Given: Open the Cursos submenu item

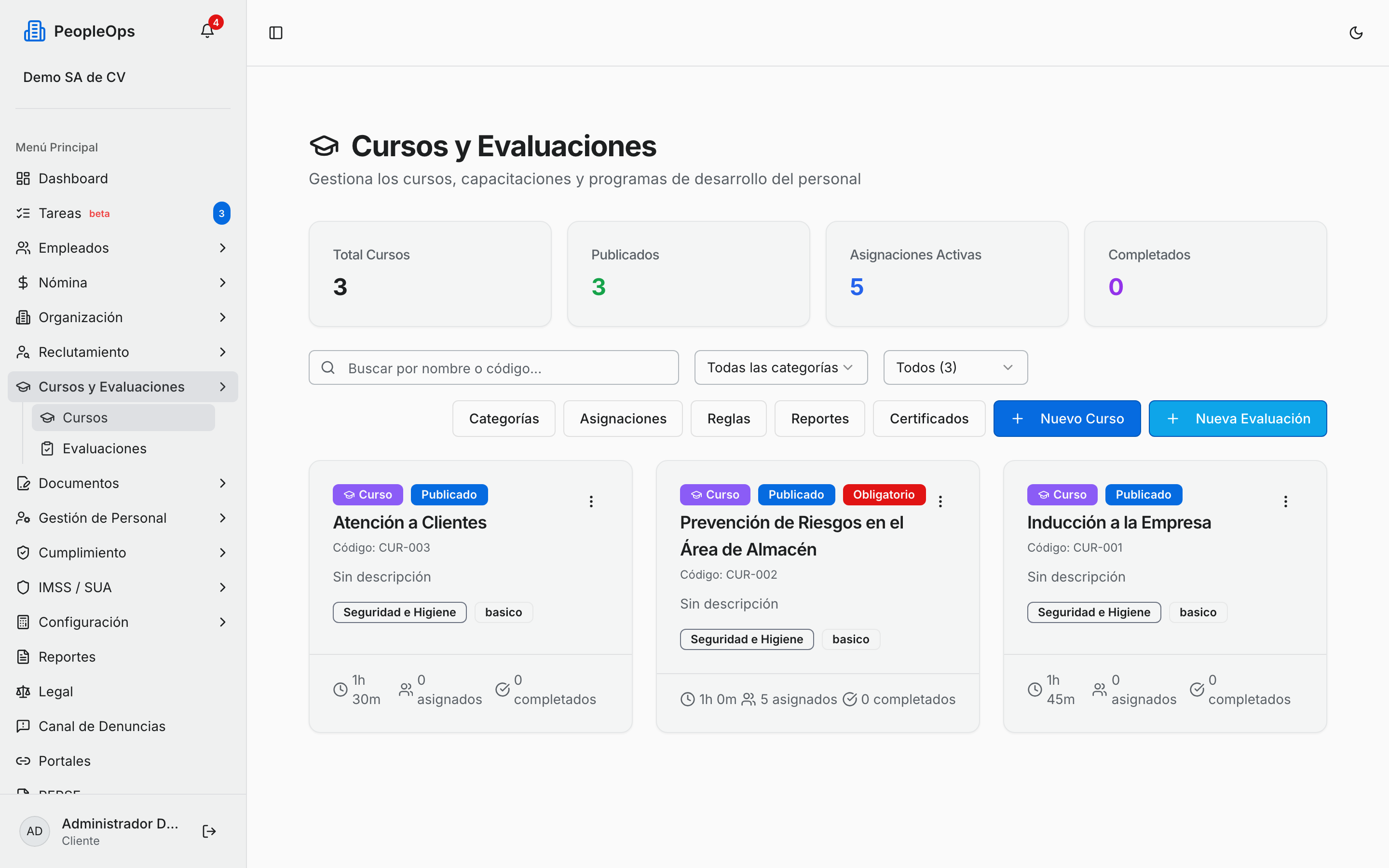Looking at the screenshot, I should click(123, 417).
